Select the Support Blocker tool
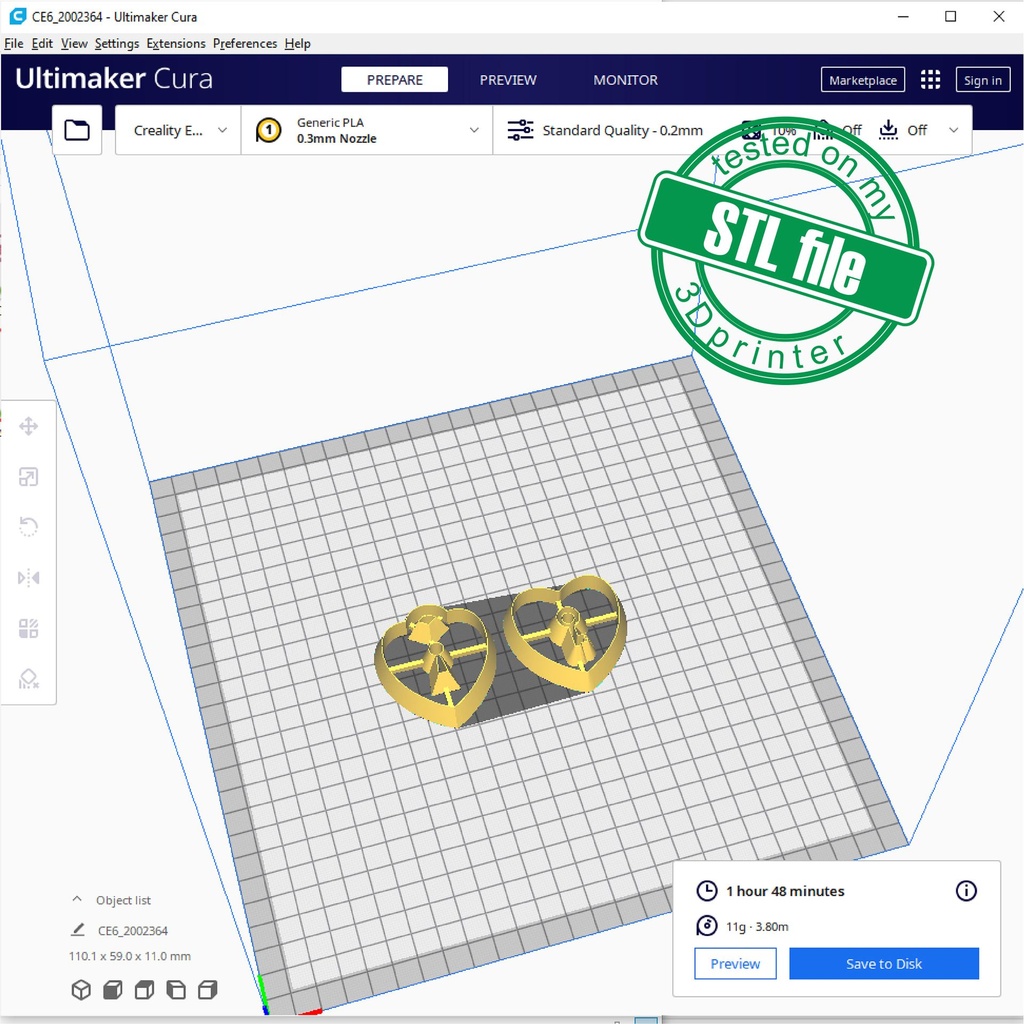This screenshot has height=1024, width=1024. coord(28,679)
